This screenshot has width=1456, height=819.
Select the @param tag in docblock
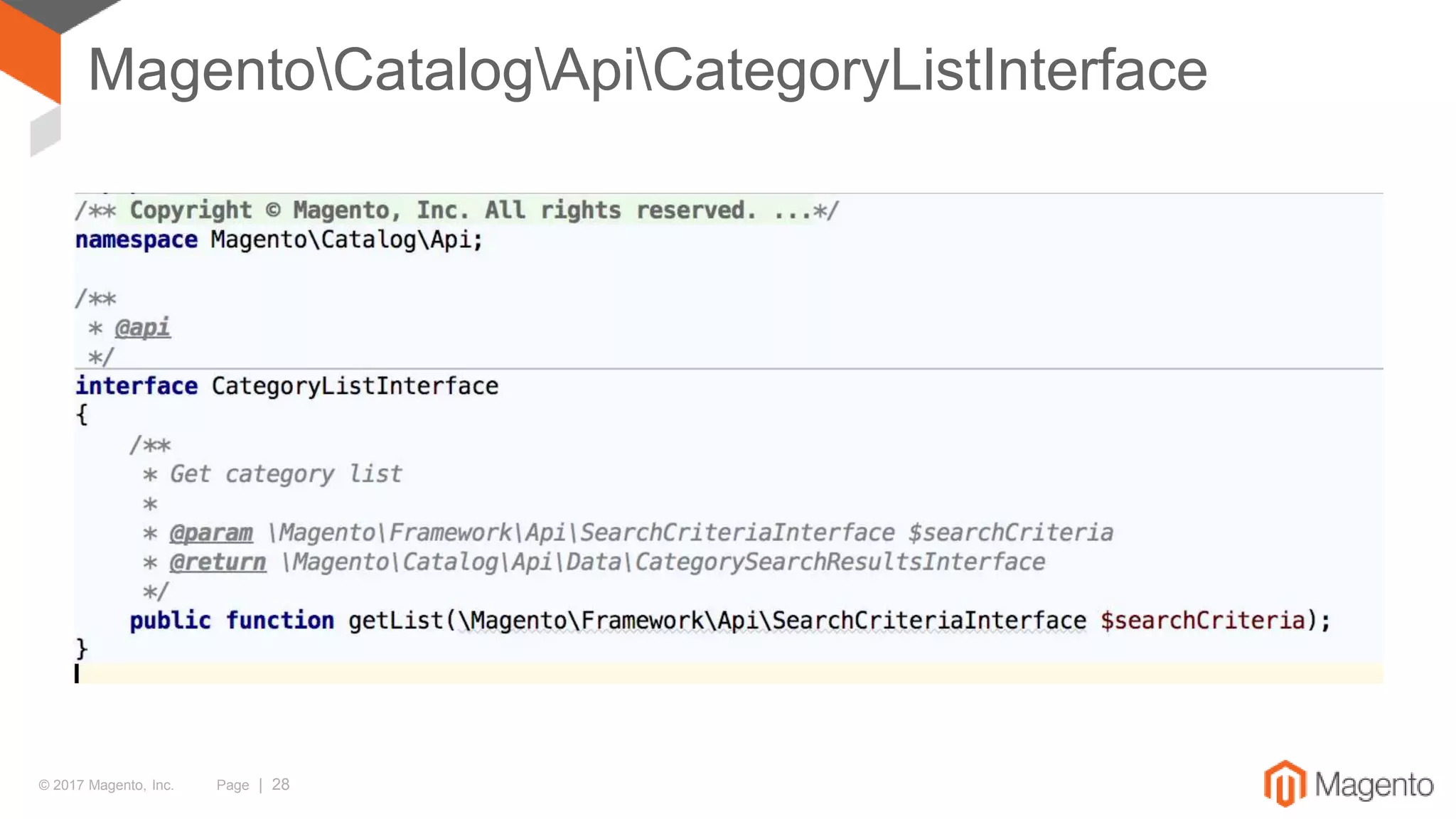point(211,533)
